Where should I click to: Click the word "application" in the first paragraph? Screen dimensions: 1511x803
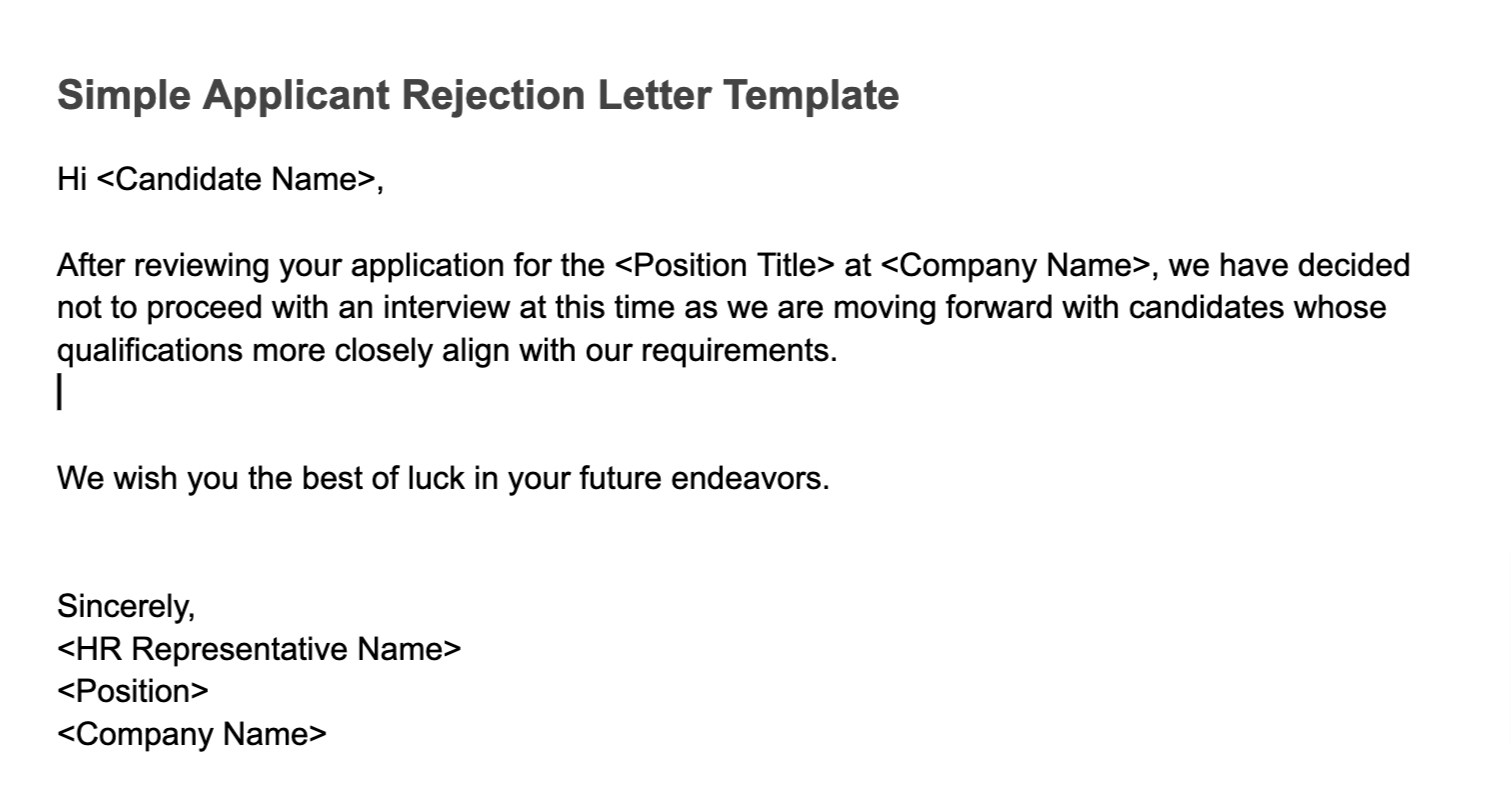[442, 266]
